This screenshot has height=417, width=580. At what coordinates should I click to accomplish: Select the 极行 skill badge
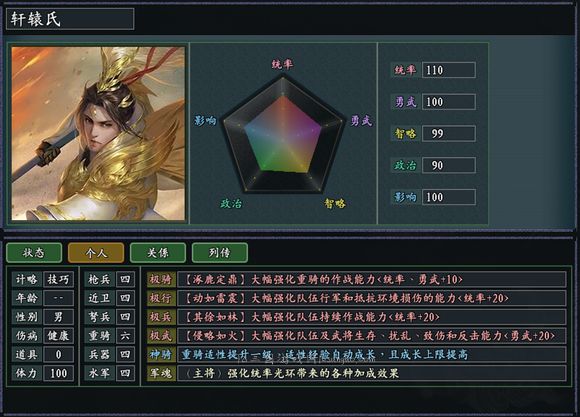pyautogui.click(x=161, y=298)
